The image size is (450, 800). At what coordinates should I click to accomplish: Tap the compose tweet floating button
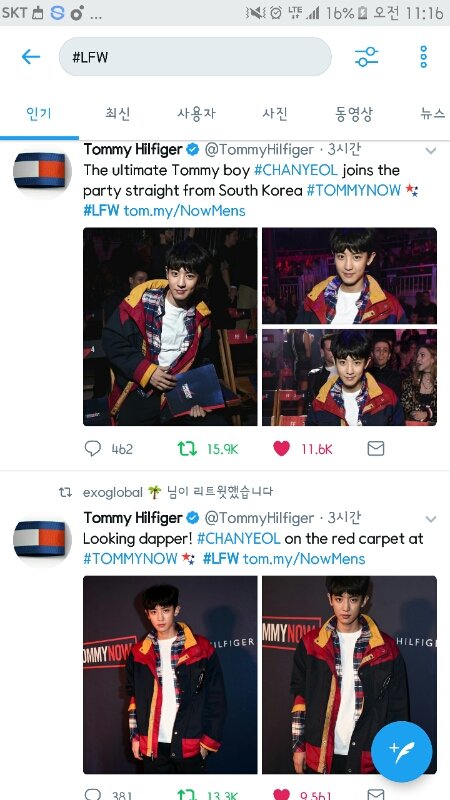point(402,752)
